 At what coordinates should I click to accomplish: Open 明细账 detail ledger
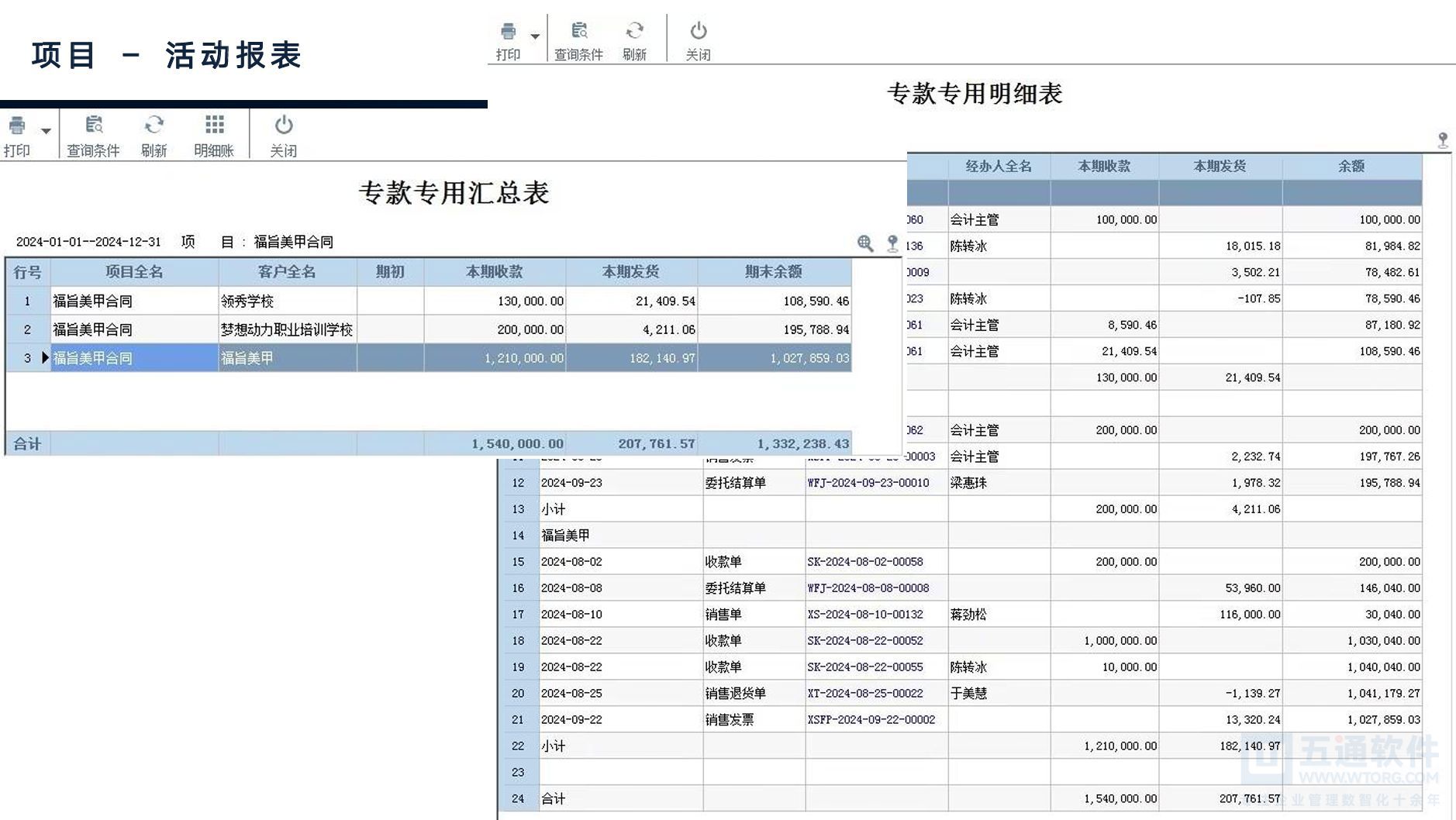coord(214,136)
